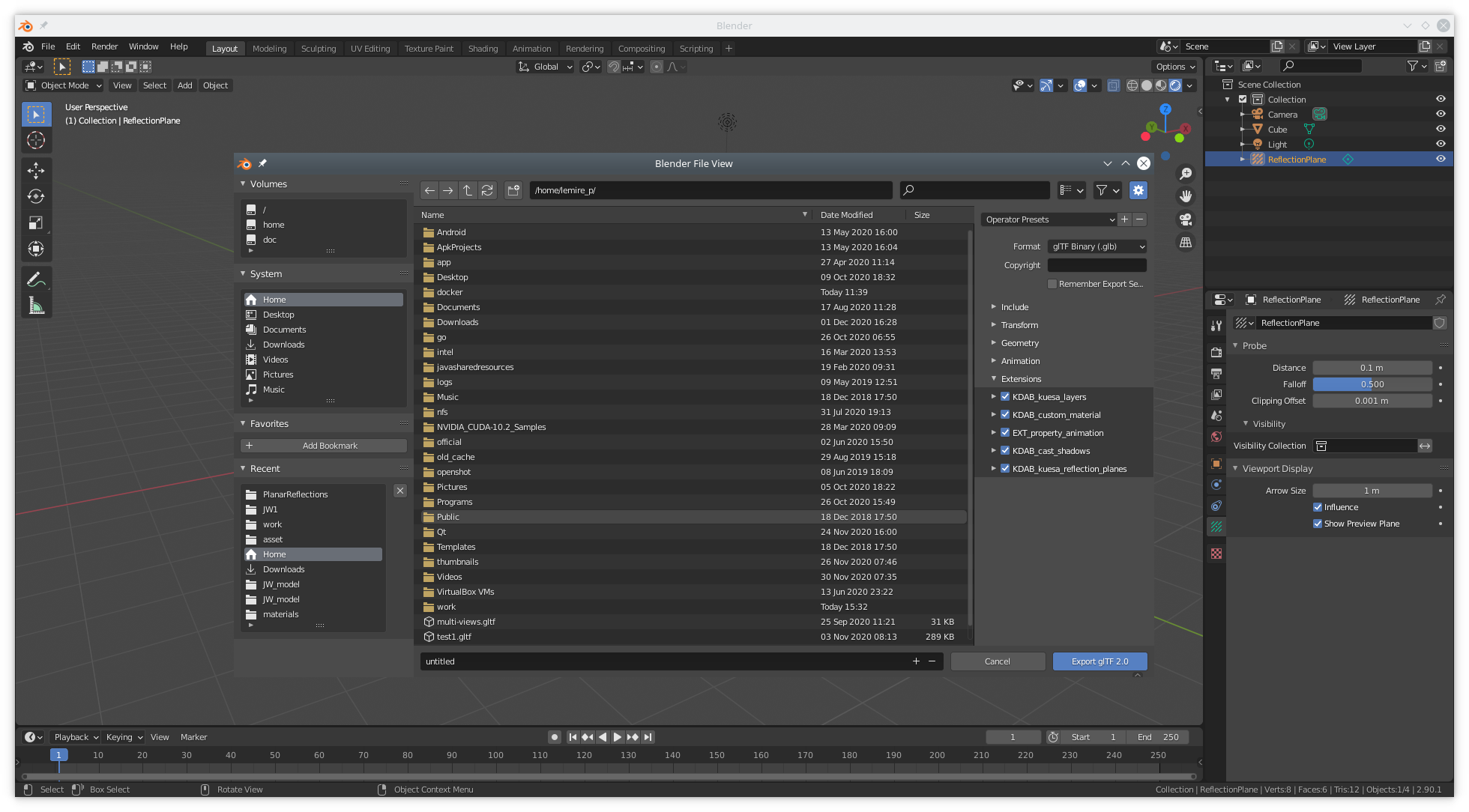Click the untitled filename input field

pos(664,661)
